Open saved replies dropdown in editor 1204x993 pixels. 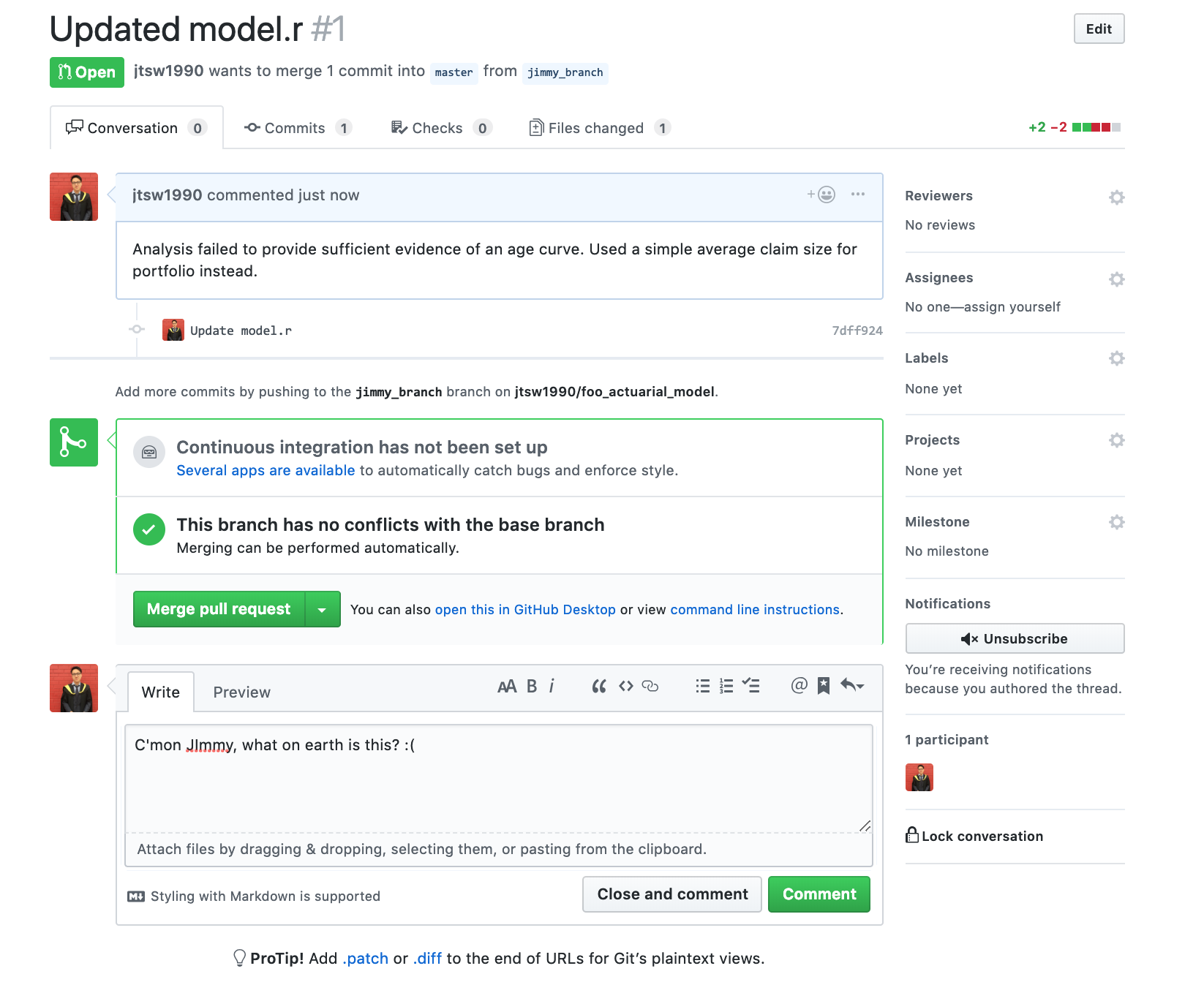pos(852,686)
